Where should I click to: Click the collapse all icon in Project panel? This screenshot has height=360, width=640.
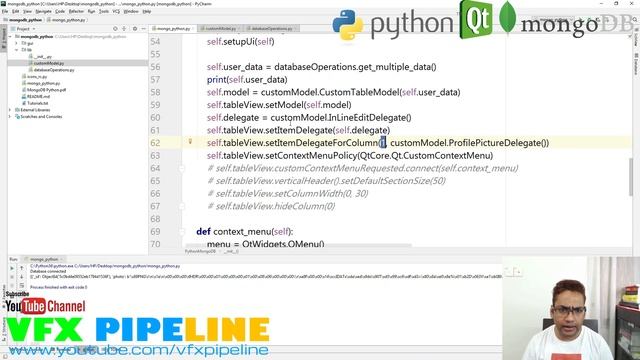124,29
